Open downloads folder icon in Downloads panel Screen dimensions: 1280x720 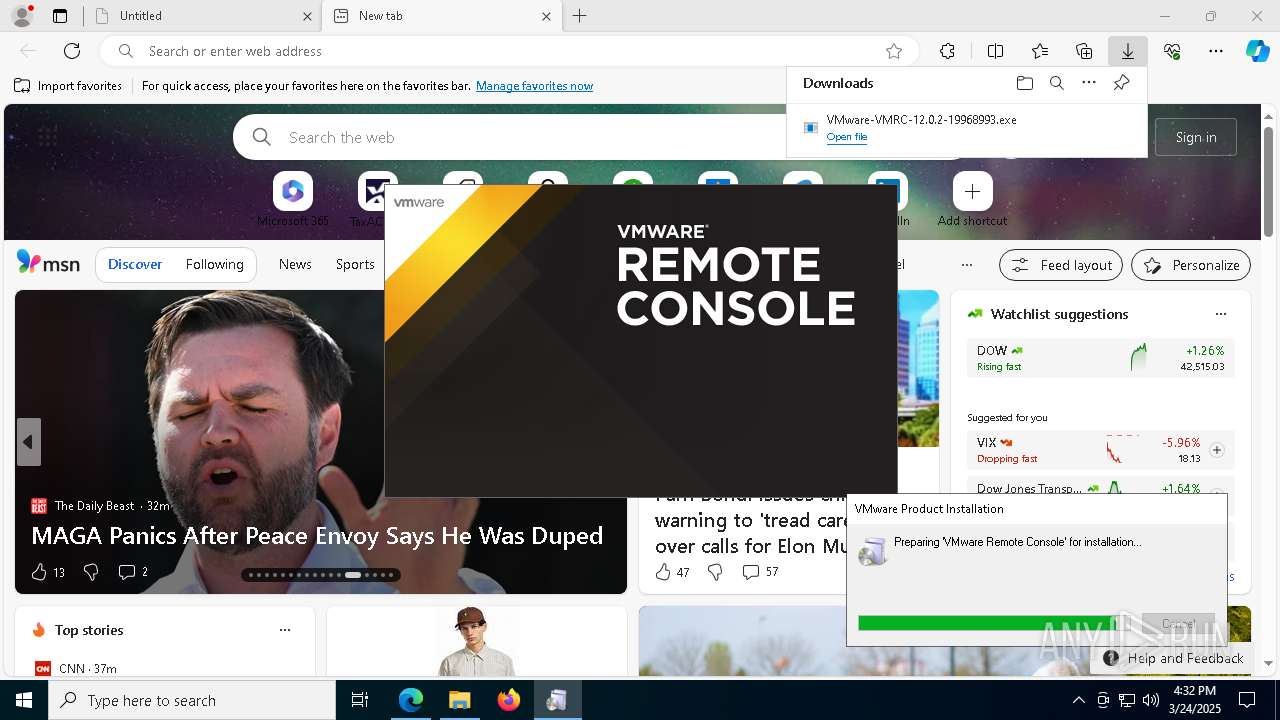(1024, 83)
